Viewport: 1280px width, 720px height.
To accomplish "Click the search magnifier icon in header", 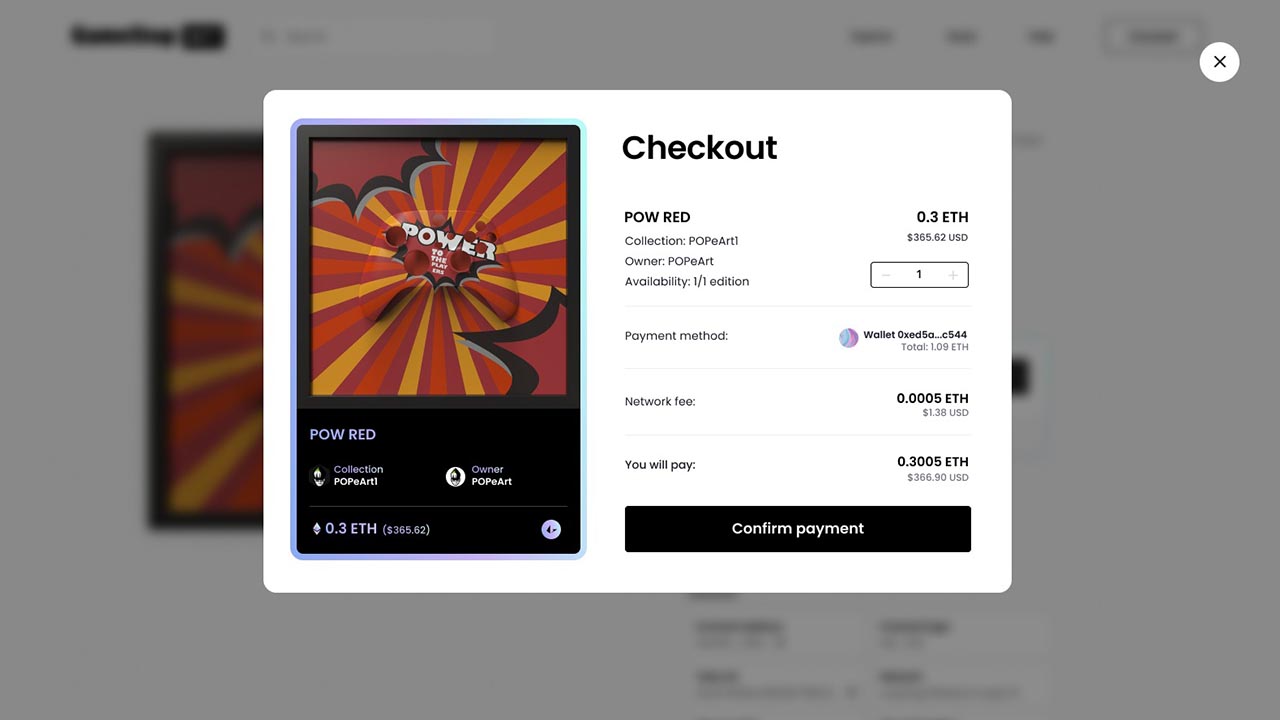I will (x=268, y=37).
